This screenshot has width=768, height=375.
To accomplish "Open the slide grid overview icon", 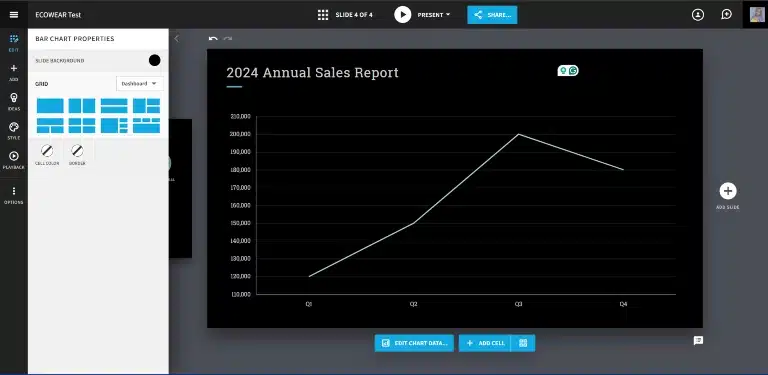I will pos(323,15).
